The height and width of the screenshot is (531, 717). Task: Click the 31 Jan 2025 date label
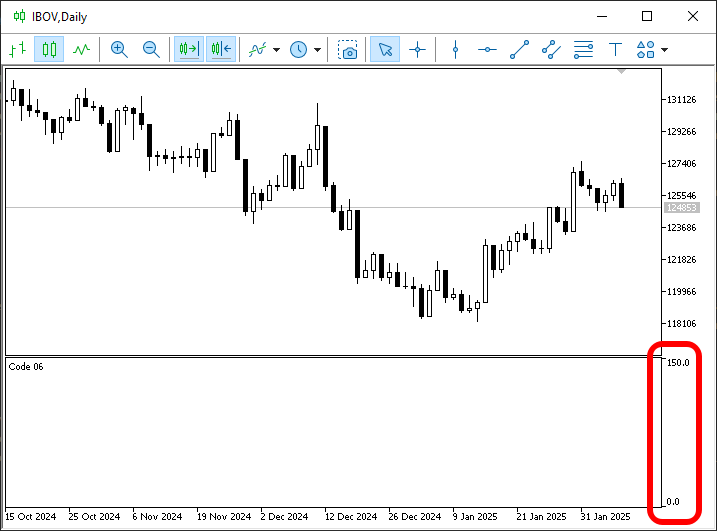coord(605,516)
